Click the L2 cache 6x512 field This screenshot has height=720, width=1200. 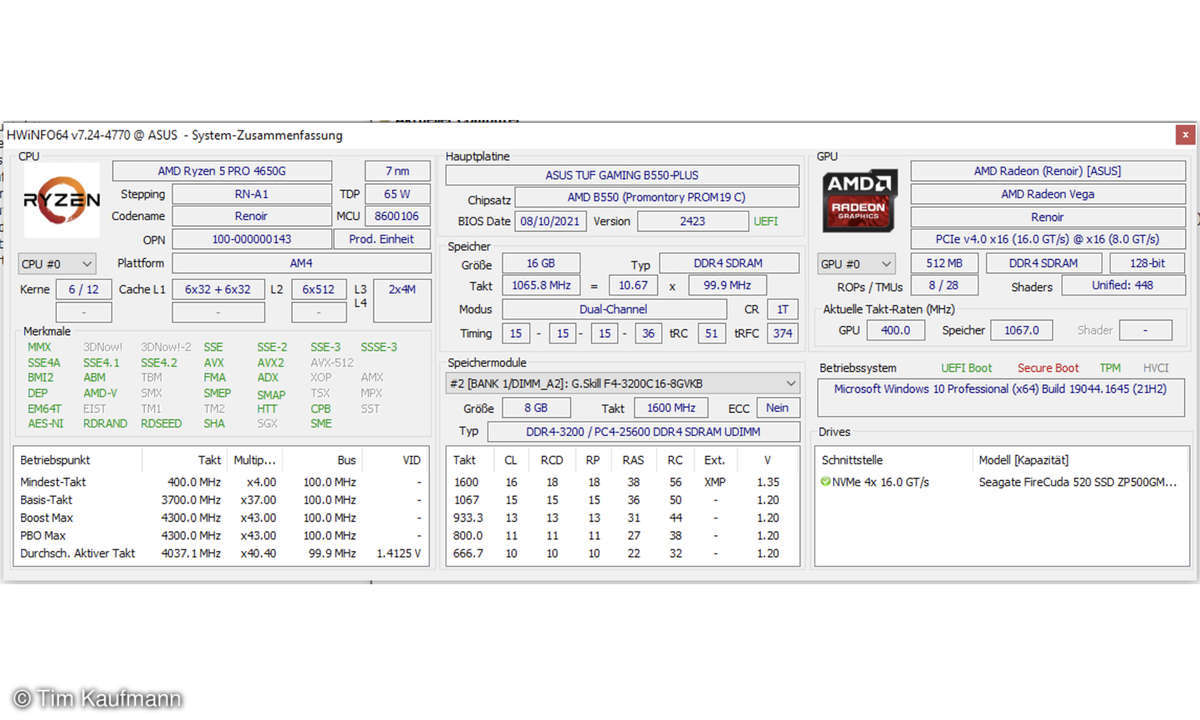[x=319, y=289]
